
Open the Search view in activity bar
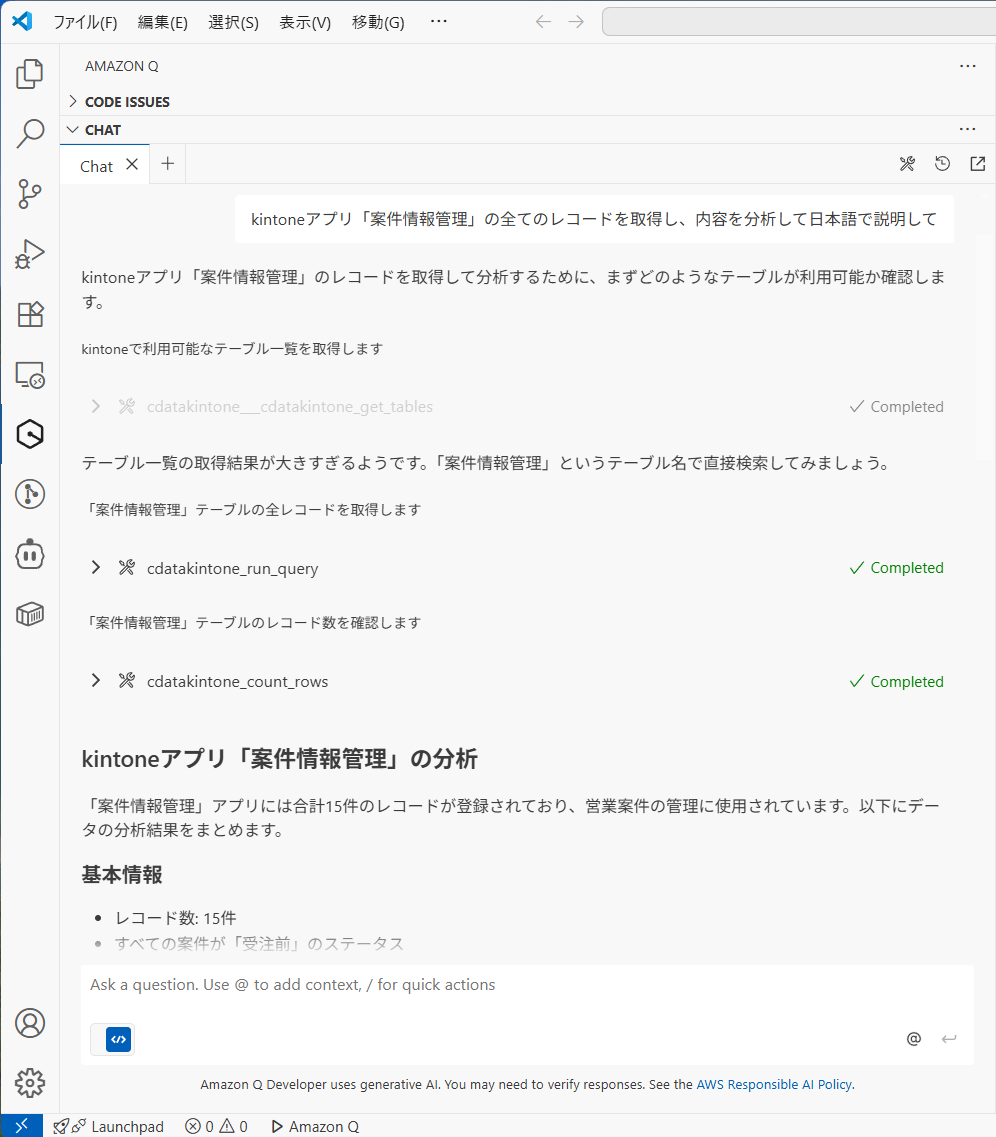coord(30,133)
